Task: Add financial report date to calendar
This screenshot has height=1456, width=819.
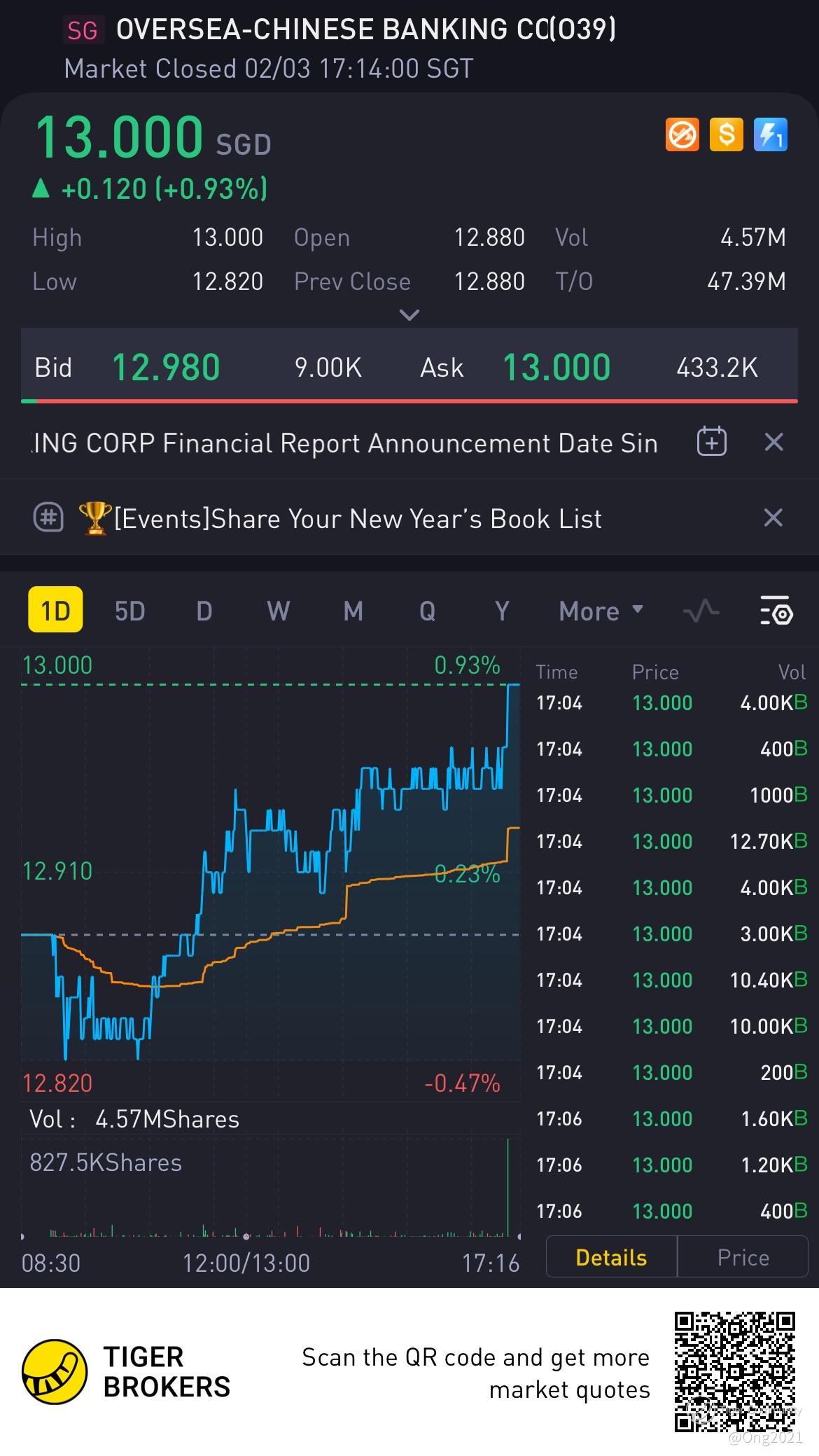Action: click(x=712, y=442)
